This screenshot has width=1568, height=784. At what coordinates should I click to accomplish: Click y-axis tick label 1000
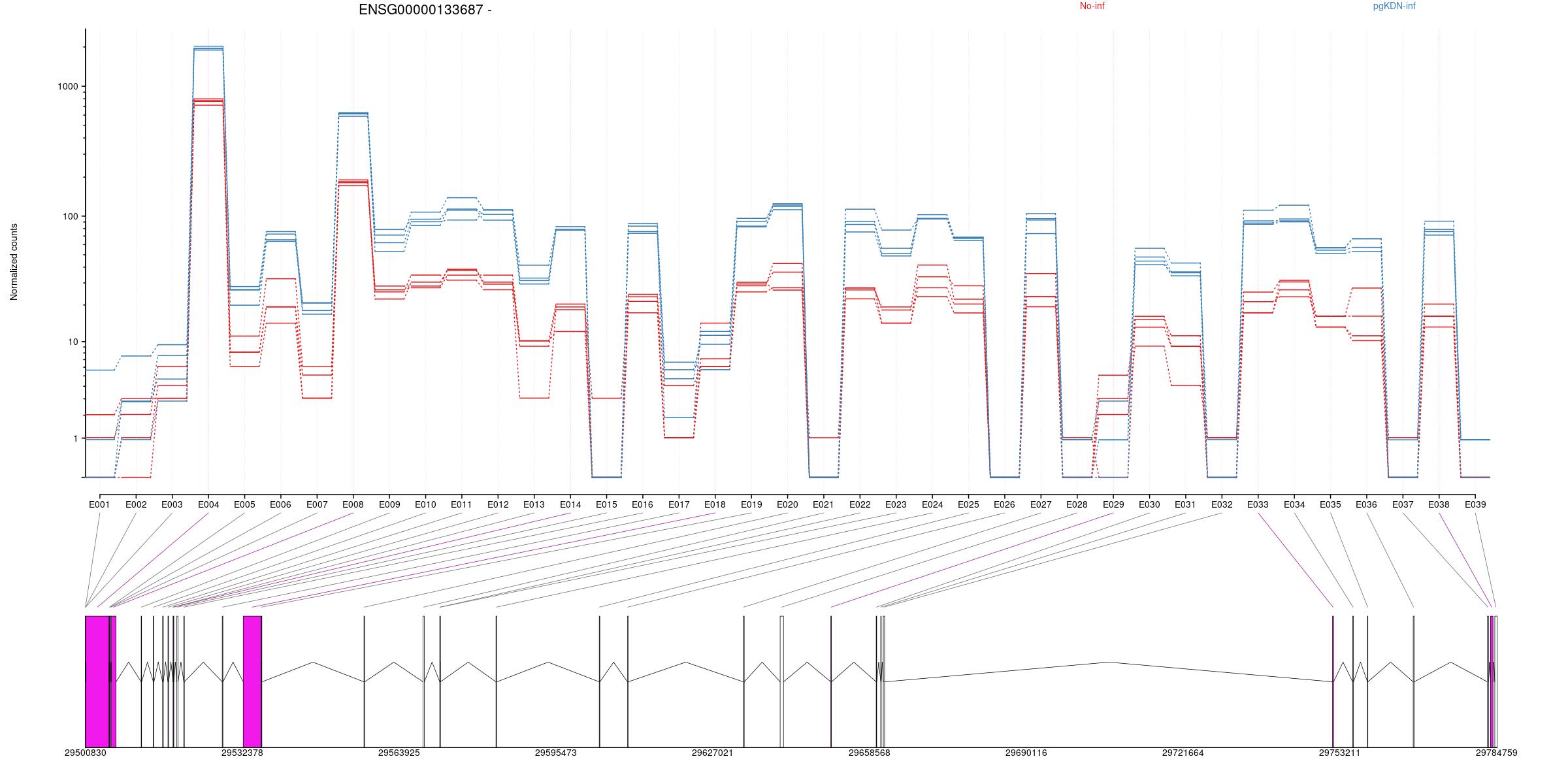pos(68,87)
